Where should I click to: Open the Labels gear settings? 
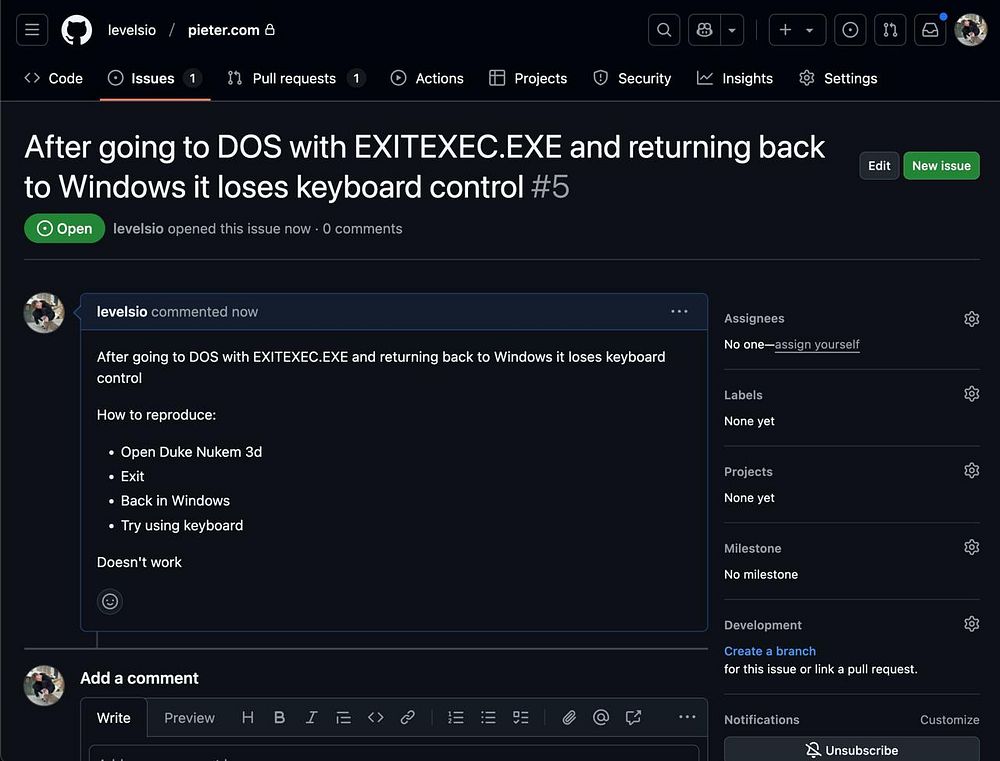point(971,394)
